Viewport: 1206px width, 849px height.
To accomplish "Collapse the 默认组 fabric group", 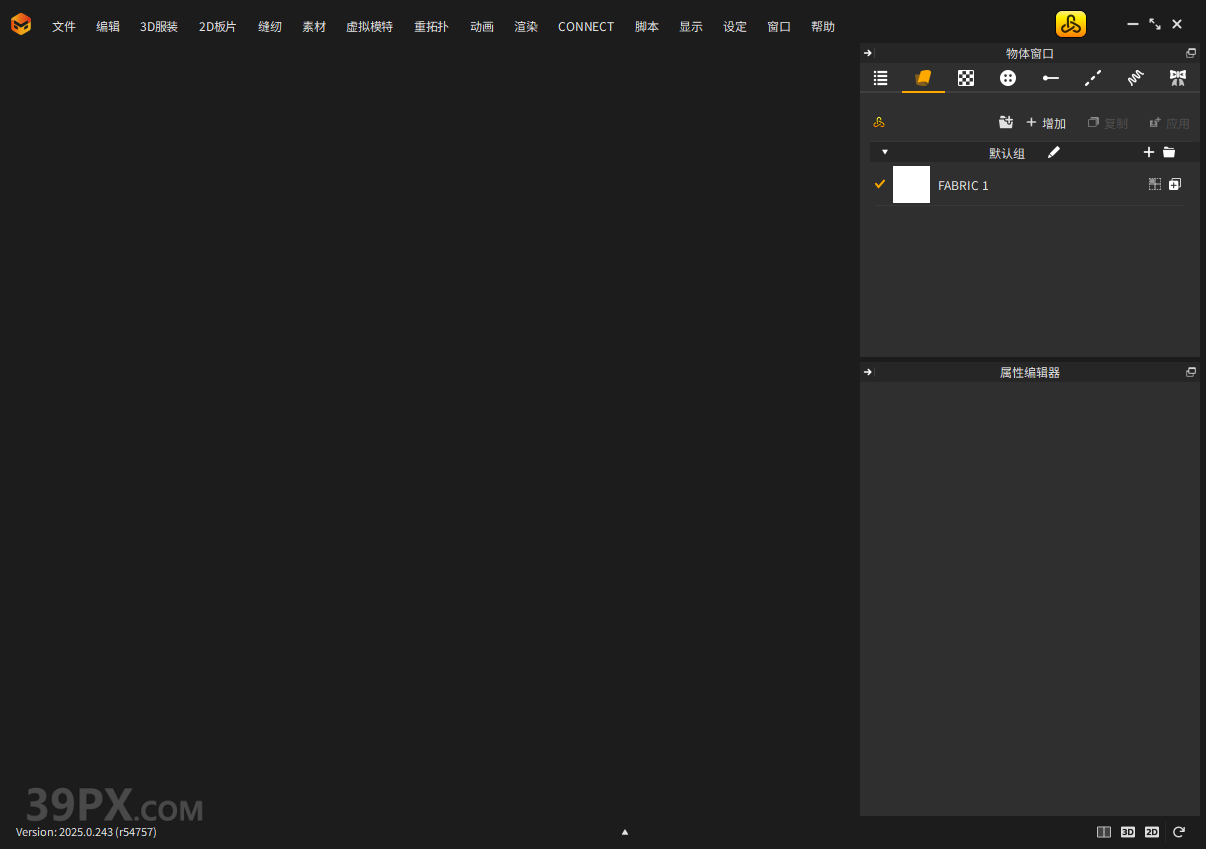I will click(x=885, y=152).
